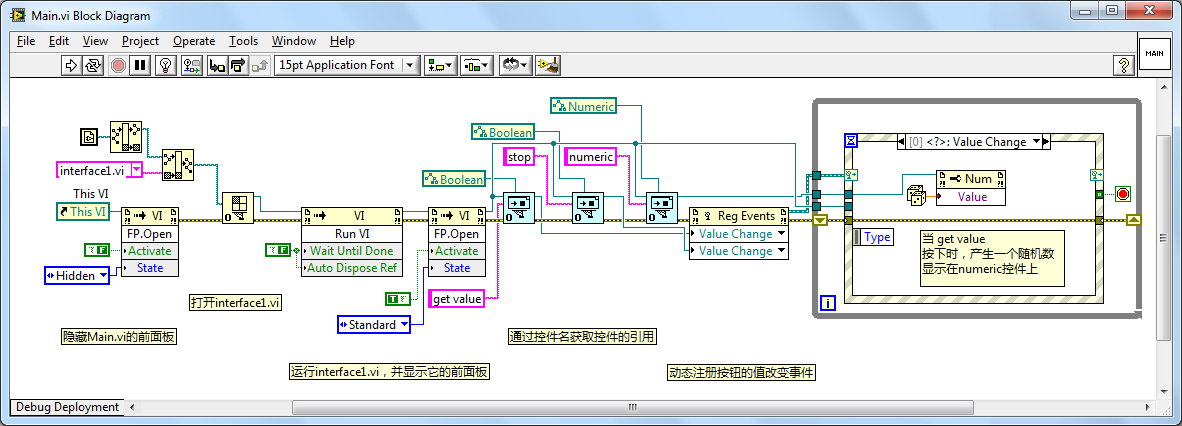Viewport: 1182px width, 426px height.
Task: Click the Step Into icon
Action: coord(216,65)
